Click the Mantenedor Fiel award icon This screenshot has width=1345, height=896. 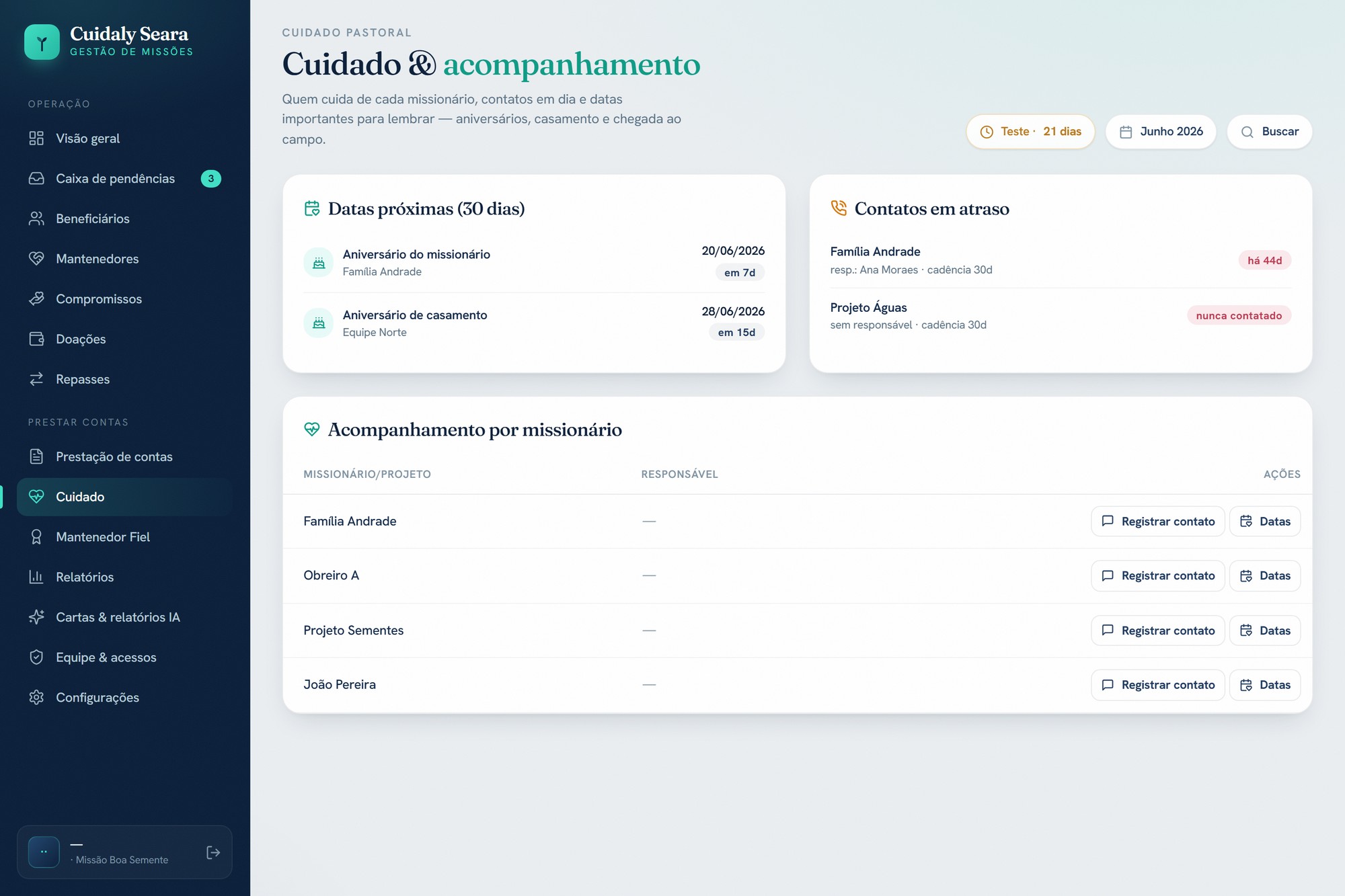(x=36, y=537)
